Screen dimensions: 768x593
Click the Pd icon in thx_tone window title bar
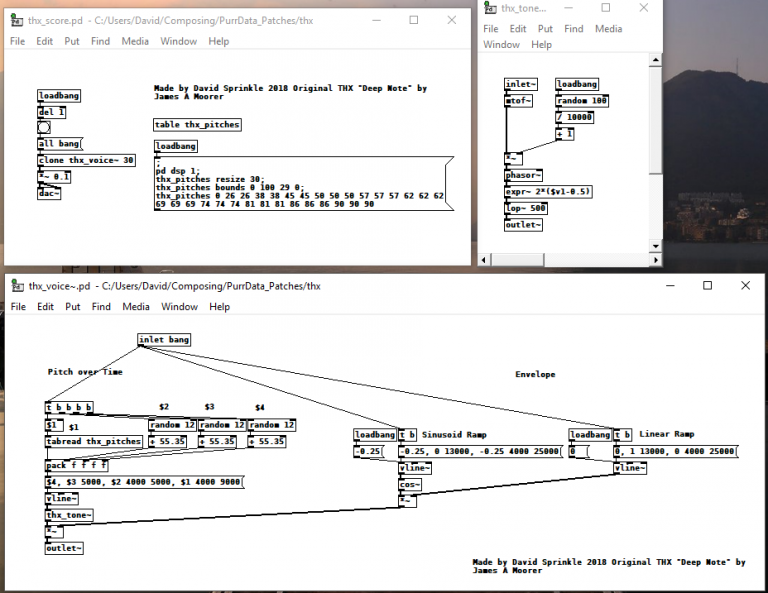(x=490, y=8)
